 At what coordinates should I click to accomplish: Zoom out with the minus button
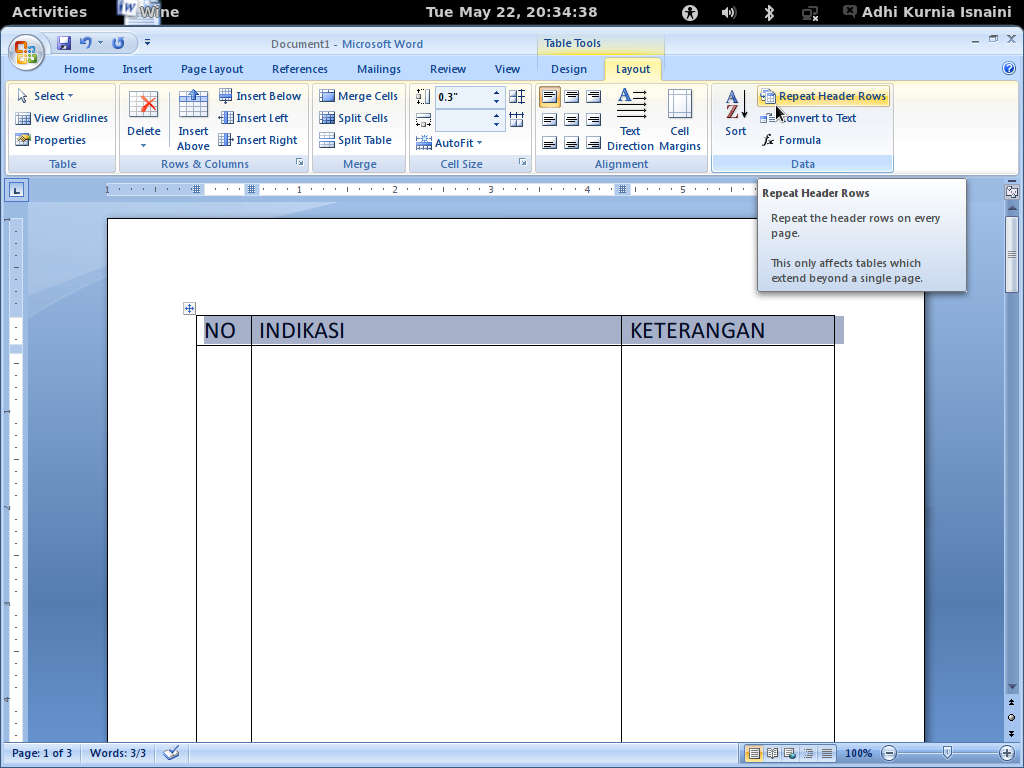click(889, 753)
